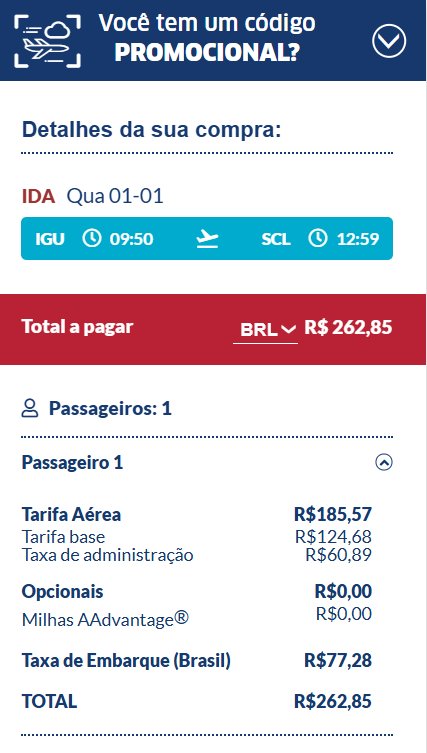The width and height of the screenshot is (427, 753).
Task: Select the SCL destination airport code
Action: click(x=276, y=239)
